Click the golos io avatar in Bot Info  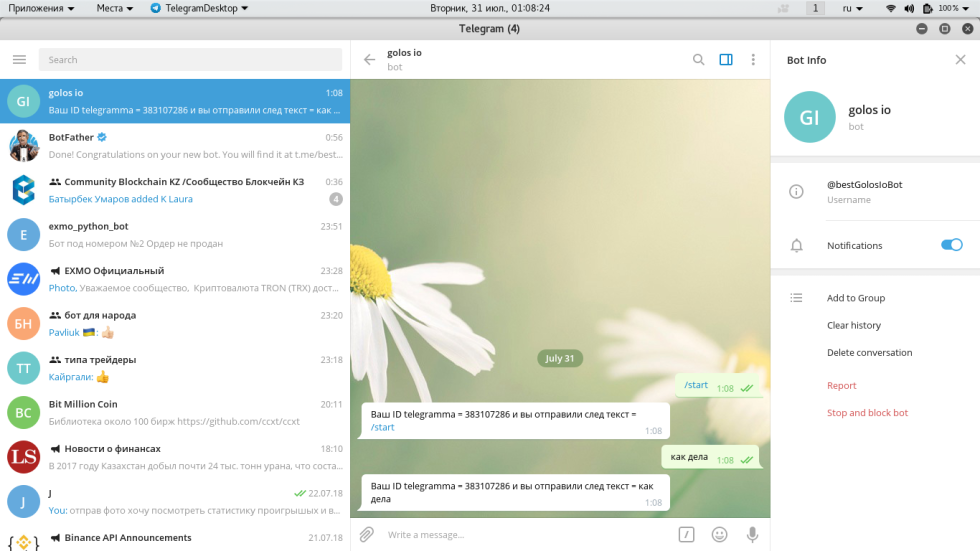809,117
